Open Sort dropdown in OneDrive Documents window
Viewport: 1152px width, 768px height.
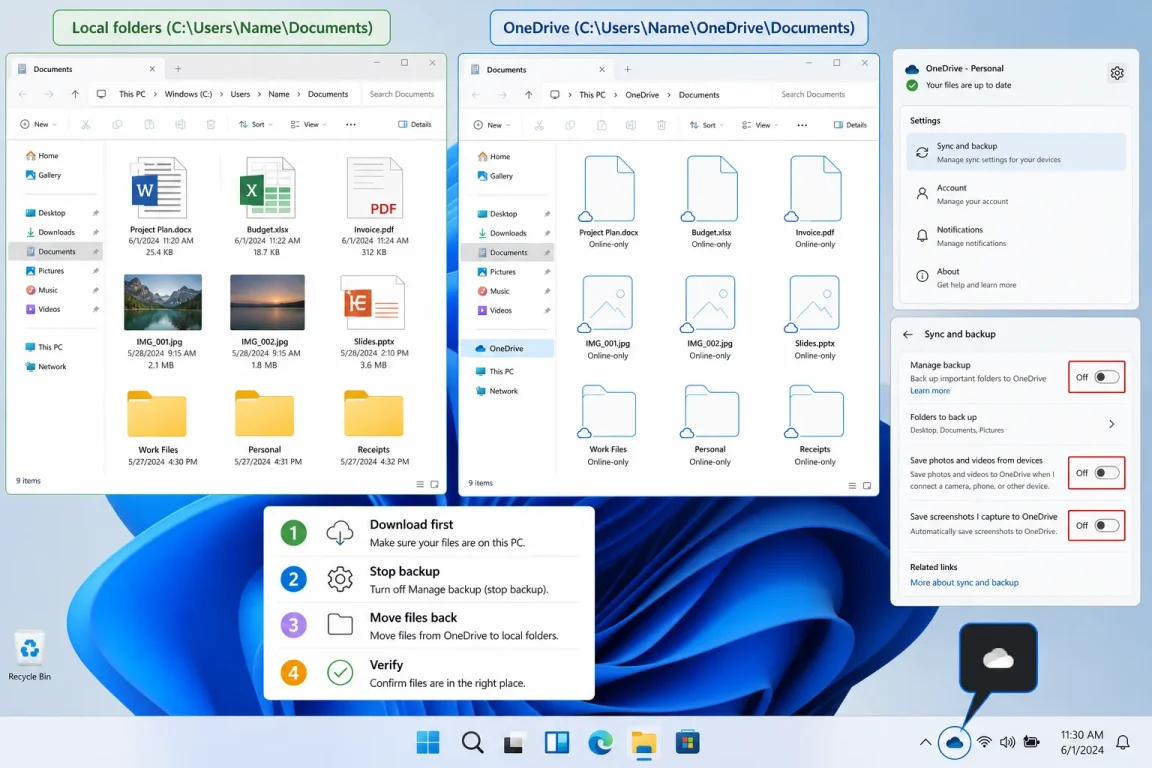click(707, 125)
